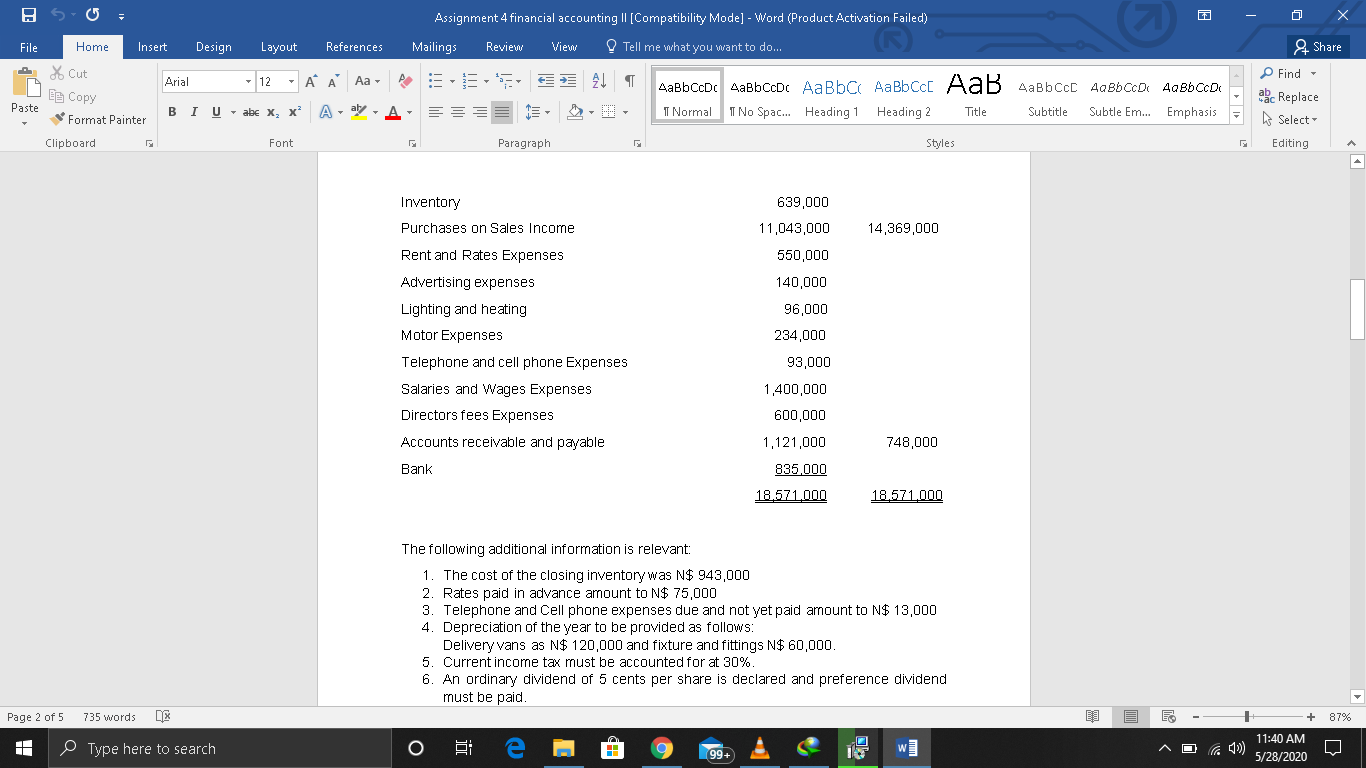Screen dimensions: 1366x768
Task: Switch to the Mailings tab
Action: pos(435,47)
